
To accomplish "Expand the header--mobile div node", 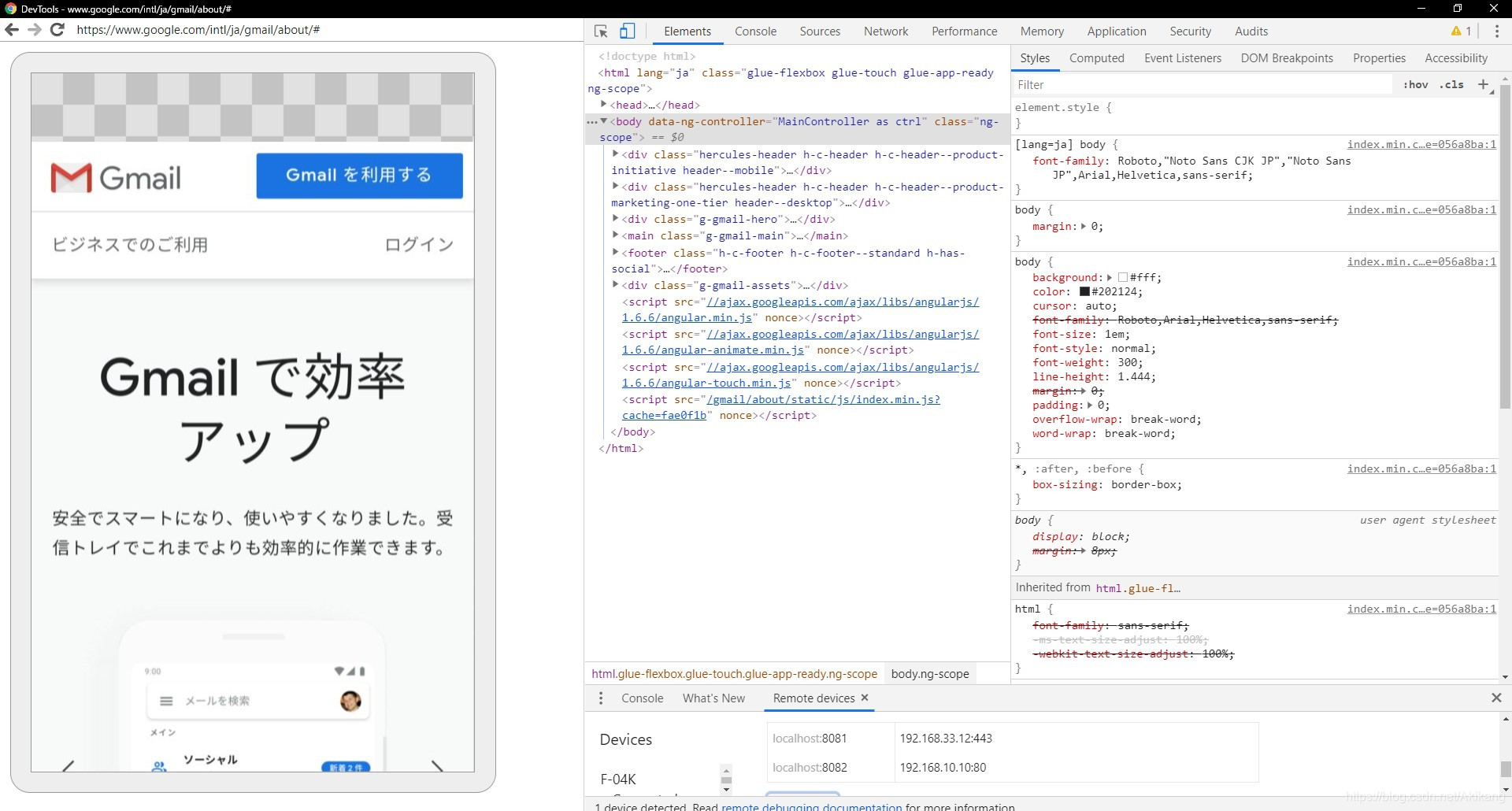I will pos(616,154).
